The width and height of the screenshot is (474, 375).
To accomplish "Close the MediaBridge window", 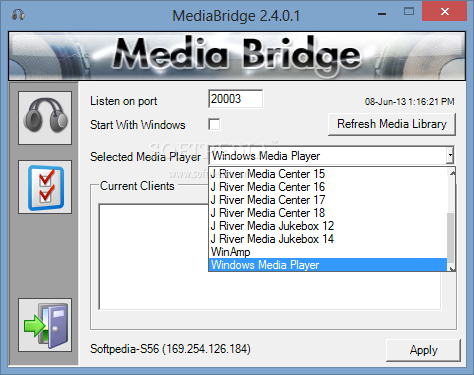I will tap(444, 11).
